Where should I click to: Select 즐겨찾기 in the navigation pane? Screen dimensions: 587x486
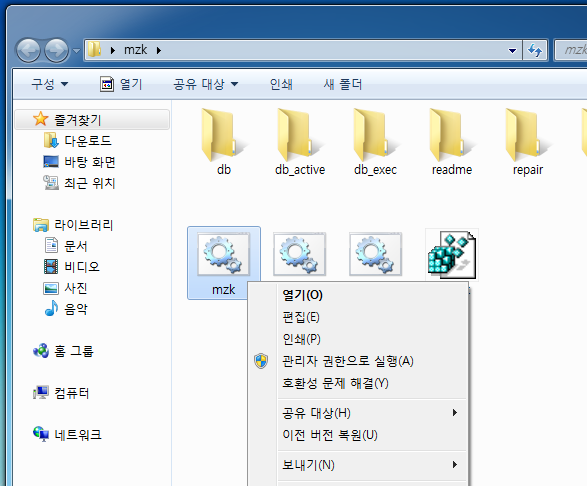click(x=92, y=120)
